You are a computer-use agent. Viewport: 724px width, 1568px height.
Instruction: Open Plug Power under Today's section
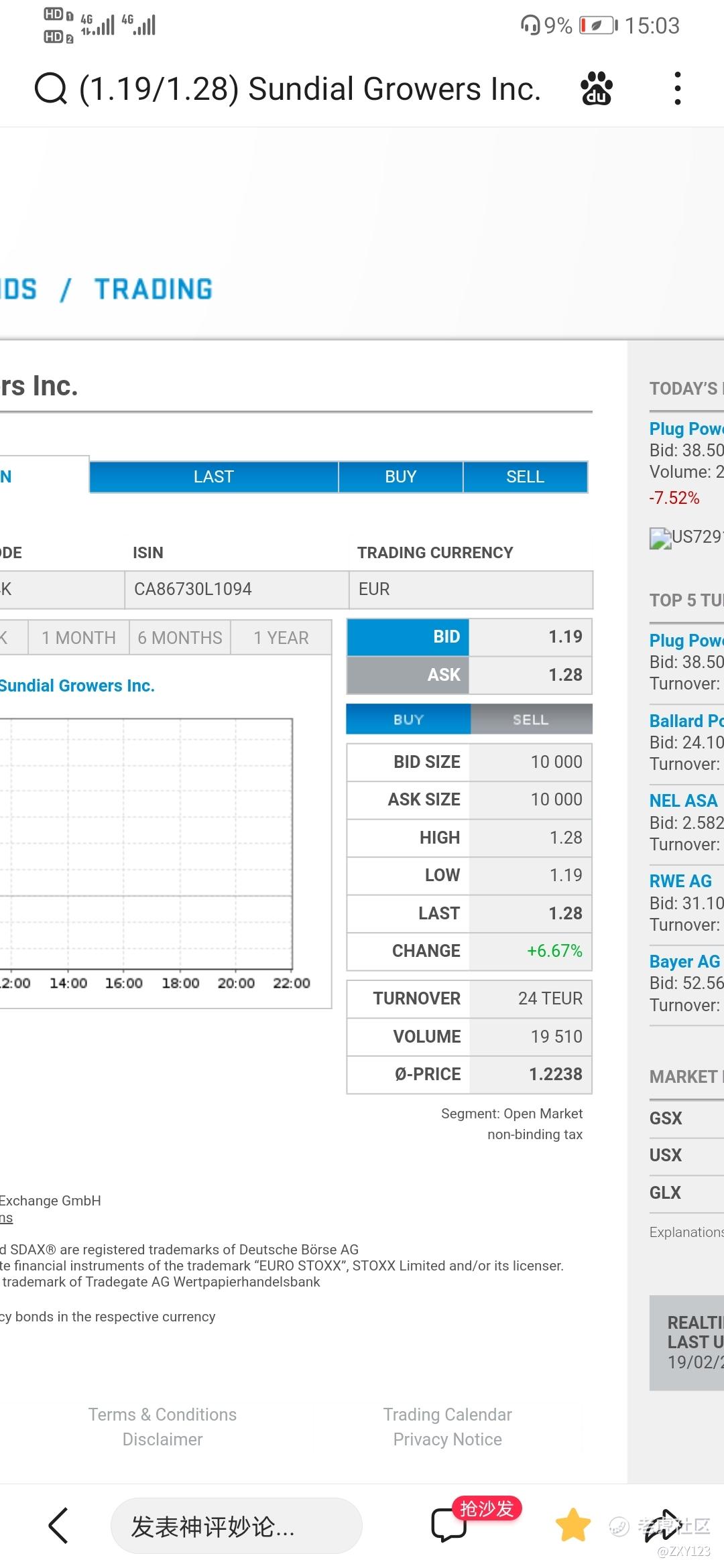pyautogui.click(x=686, y=429)
